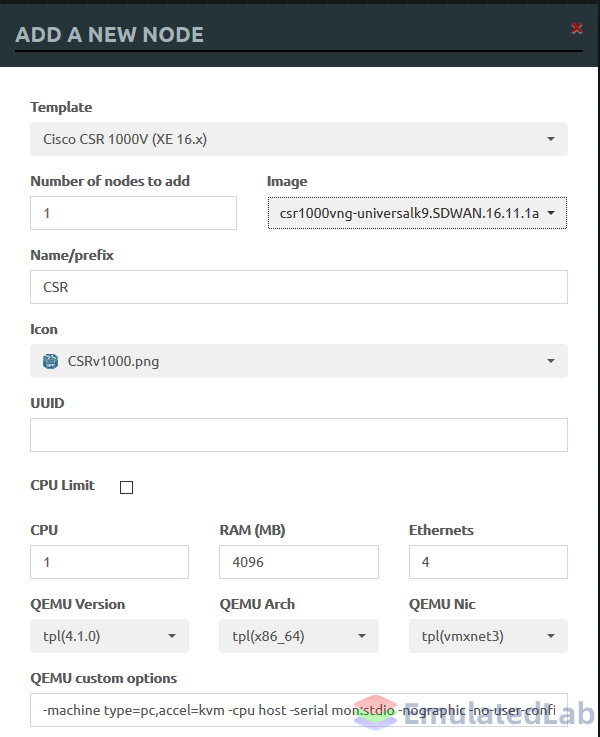This screenshot has height=737, width=600.
Task: Open the QEMU Version dropdown
Action: pos(109,636)
